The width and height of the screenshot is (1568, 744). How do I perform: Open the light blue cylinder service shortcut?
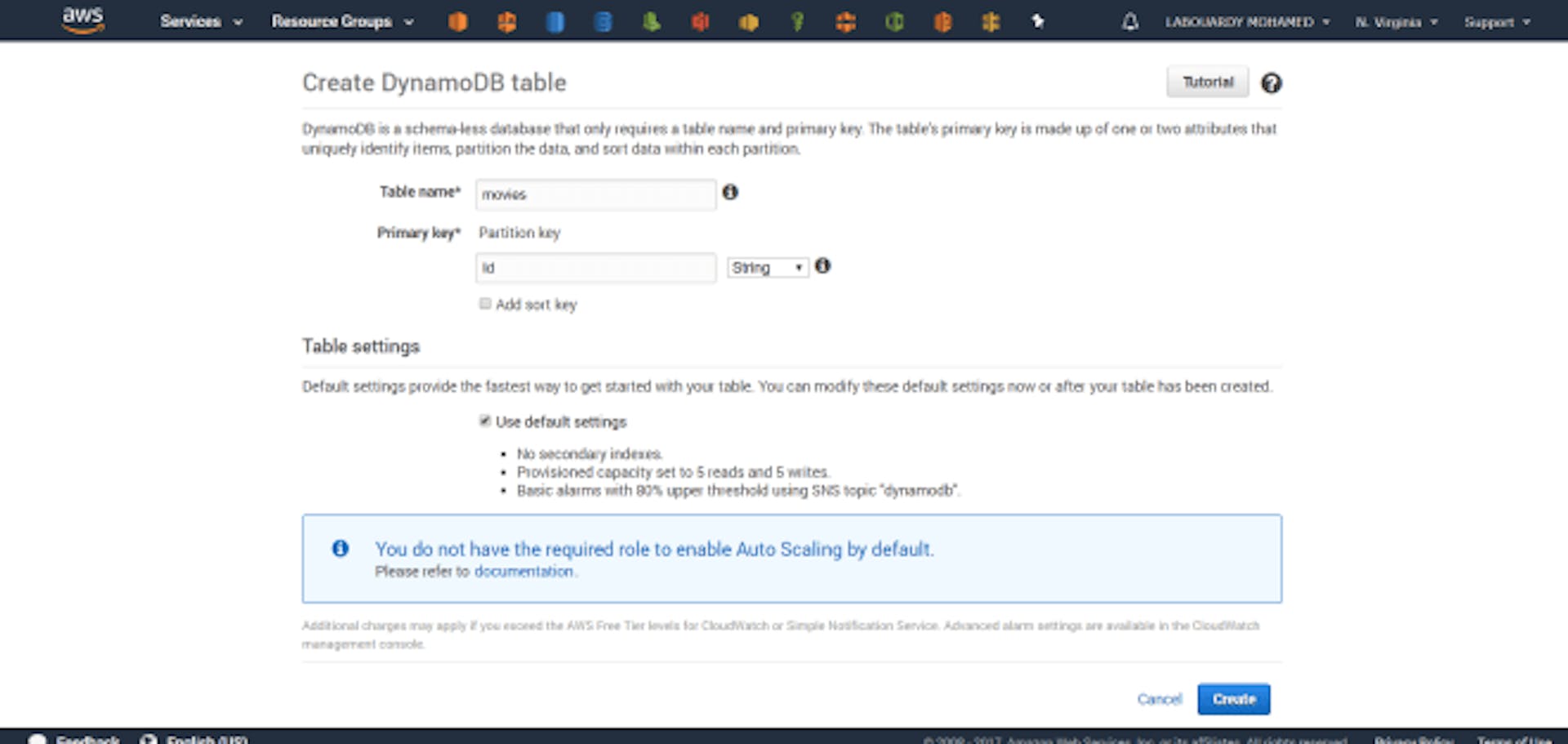pyautogui.click(x=555, y=22)
